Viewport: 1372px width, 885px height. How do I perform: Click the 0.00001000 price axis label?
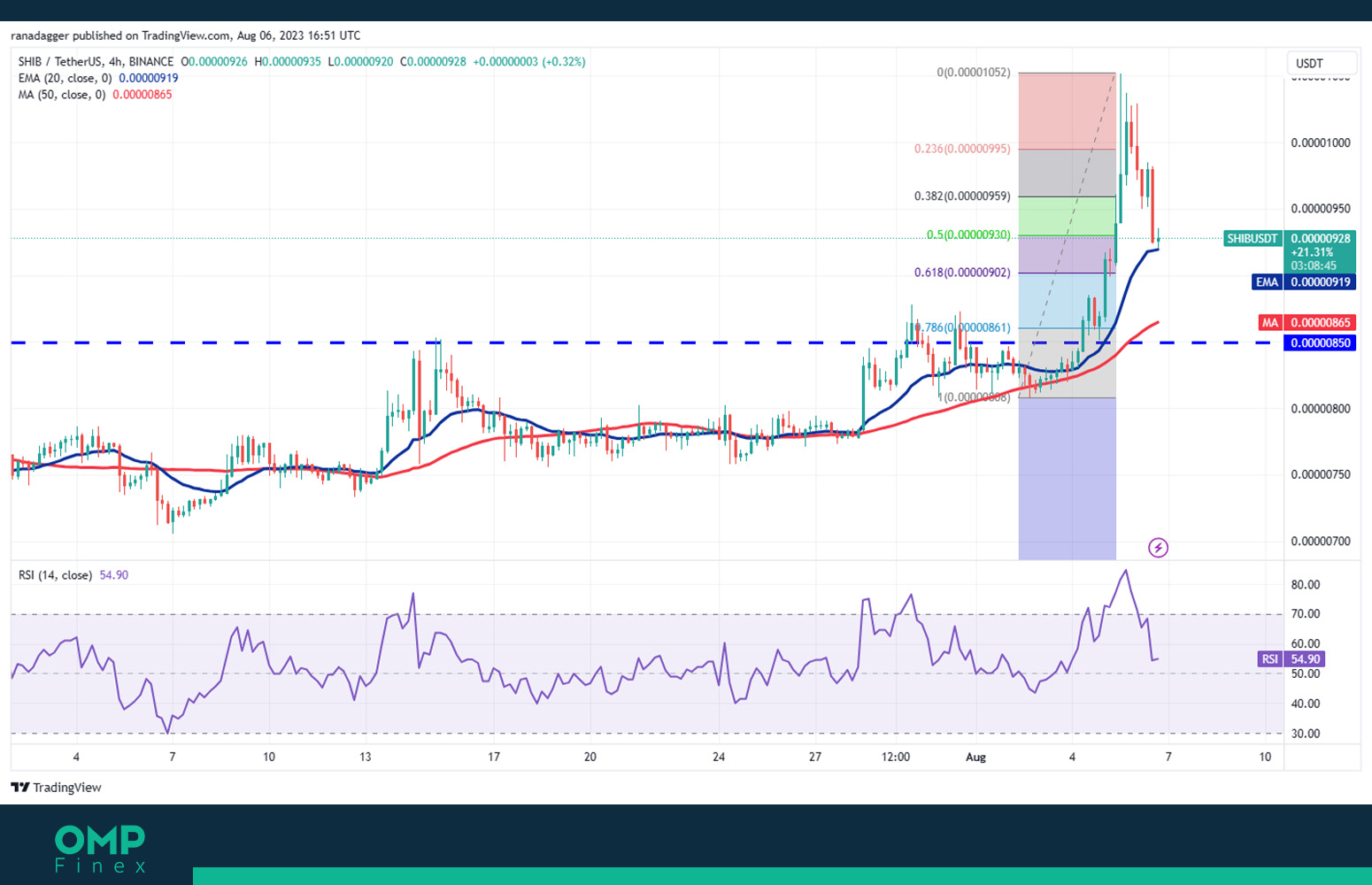tap(1321, 143)
